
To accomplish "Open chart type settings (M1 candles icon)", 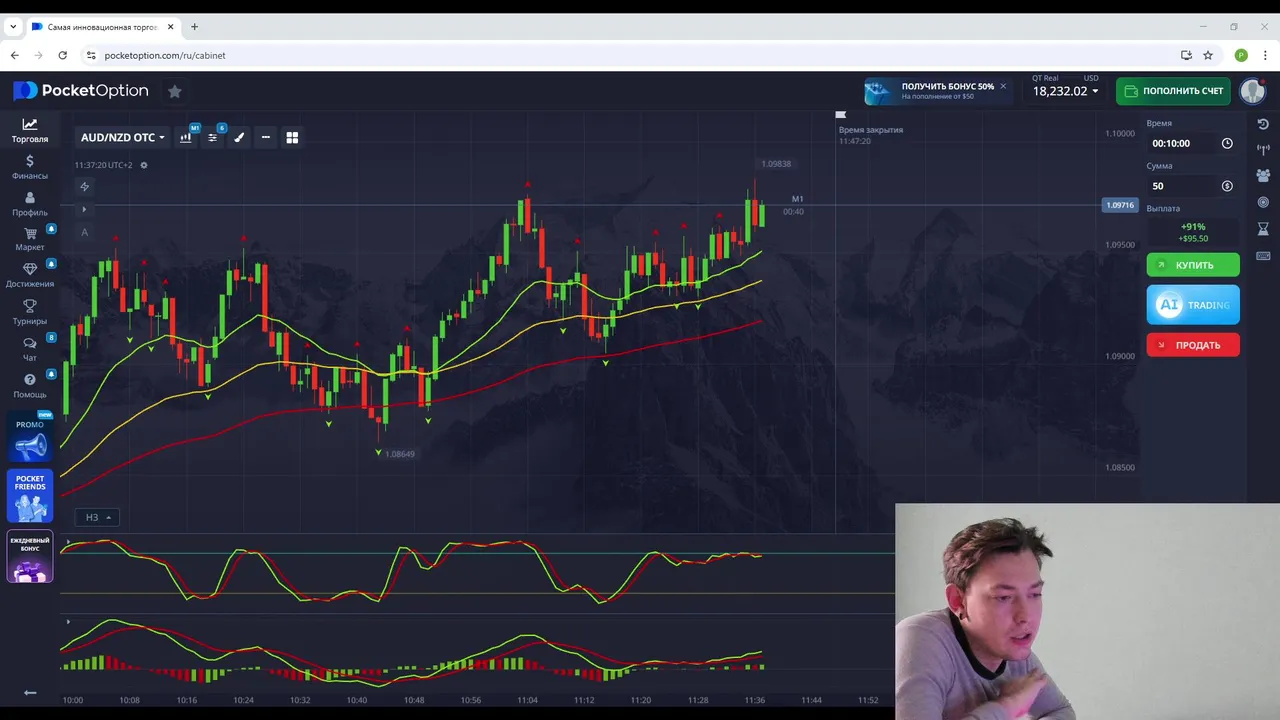I will [186, 137].
